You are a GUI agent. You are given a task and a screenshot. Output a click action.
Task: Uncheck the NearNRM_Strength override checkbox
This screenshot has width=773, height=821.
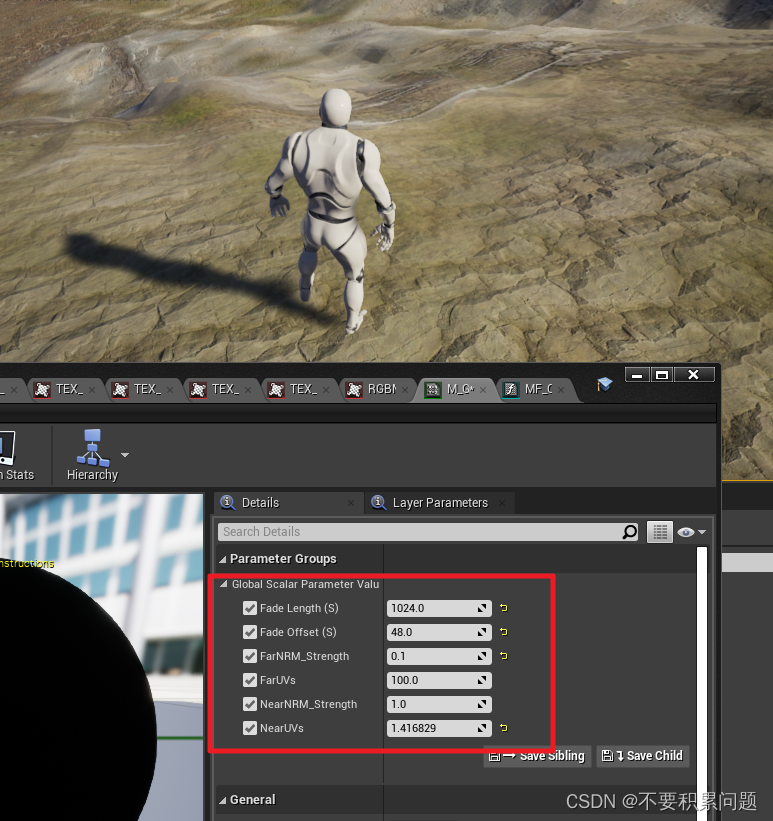point(250,704)
